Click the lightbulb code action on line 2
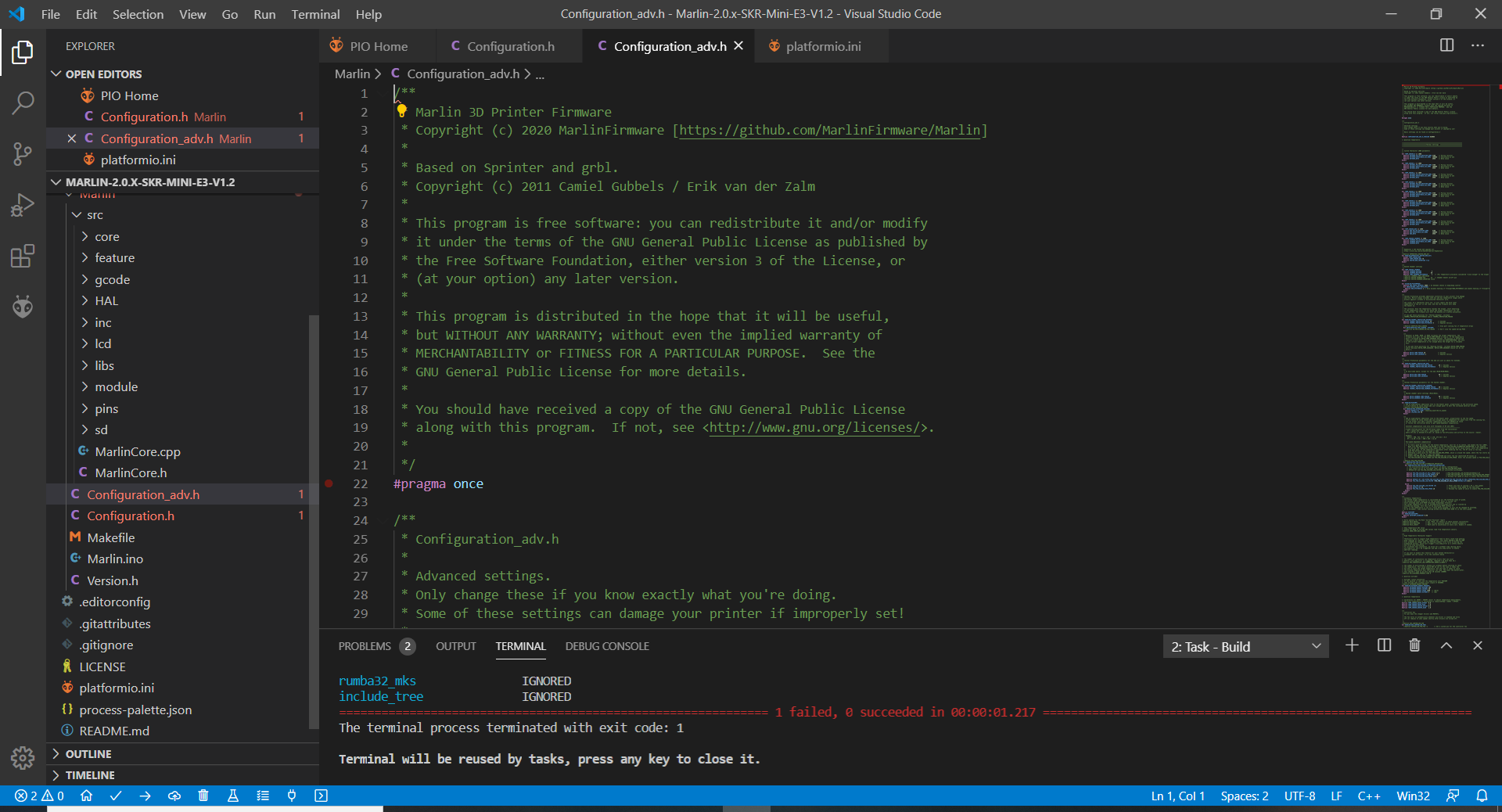The height and width of the screenshot is (812, 1502). point(401,111)
